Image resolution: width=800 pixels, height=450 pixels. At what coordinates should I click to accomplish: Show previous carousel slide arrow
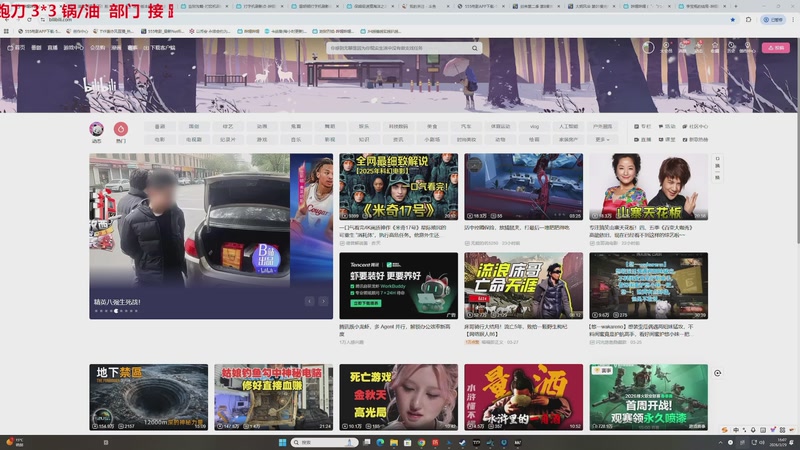310,301
